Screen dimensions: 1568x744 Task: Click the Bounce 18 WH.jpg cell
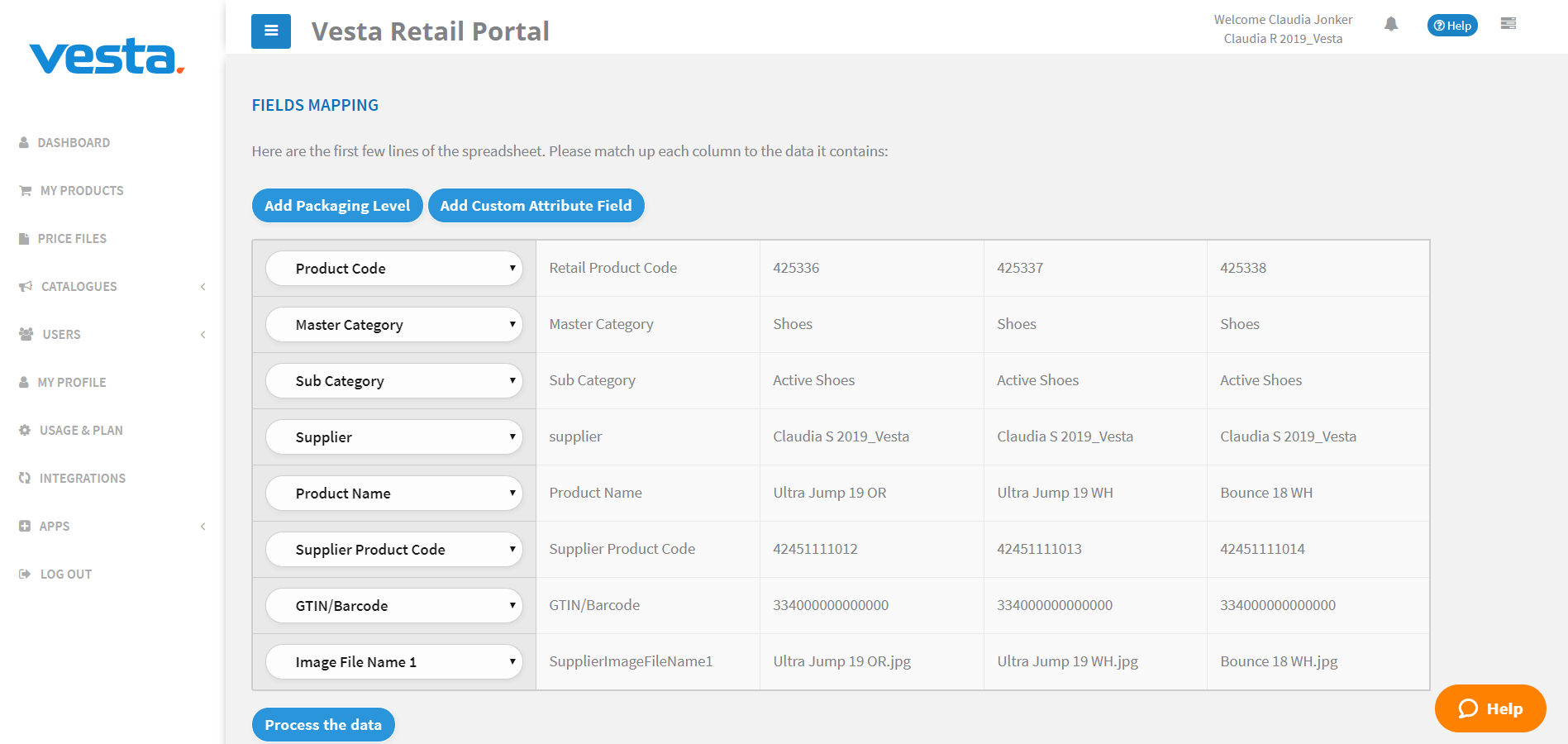point(1318,661)
